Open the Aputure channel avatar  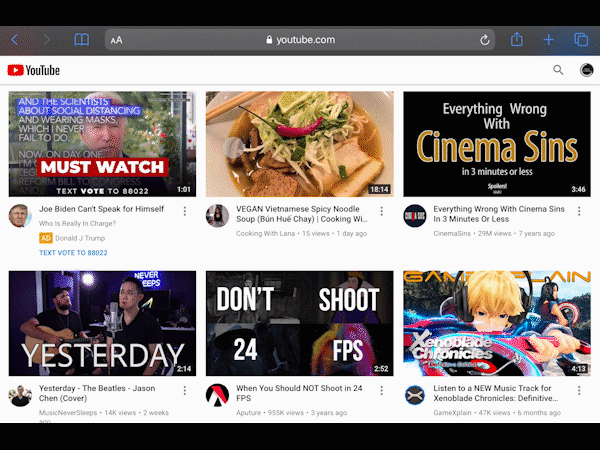[217, 395]
